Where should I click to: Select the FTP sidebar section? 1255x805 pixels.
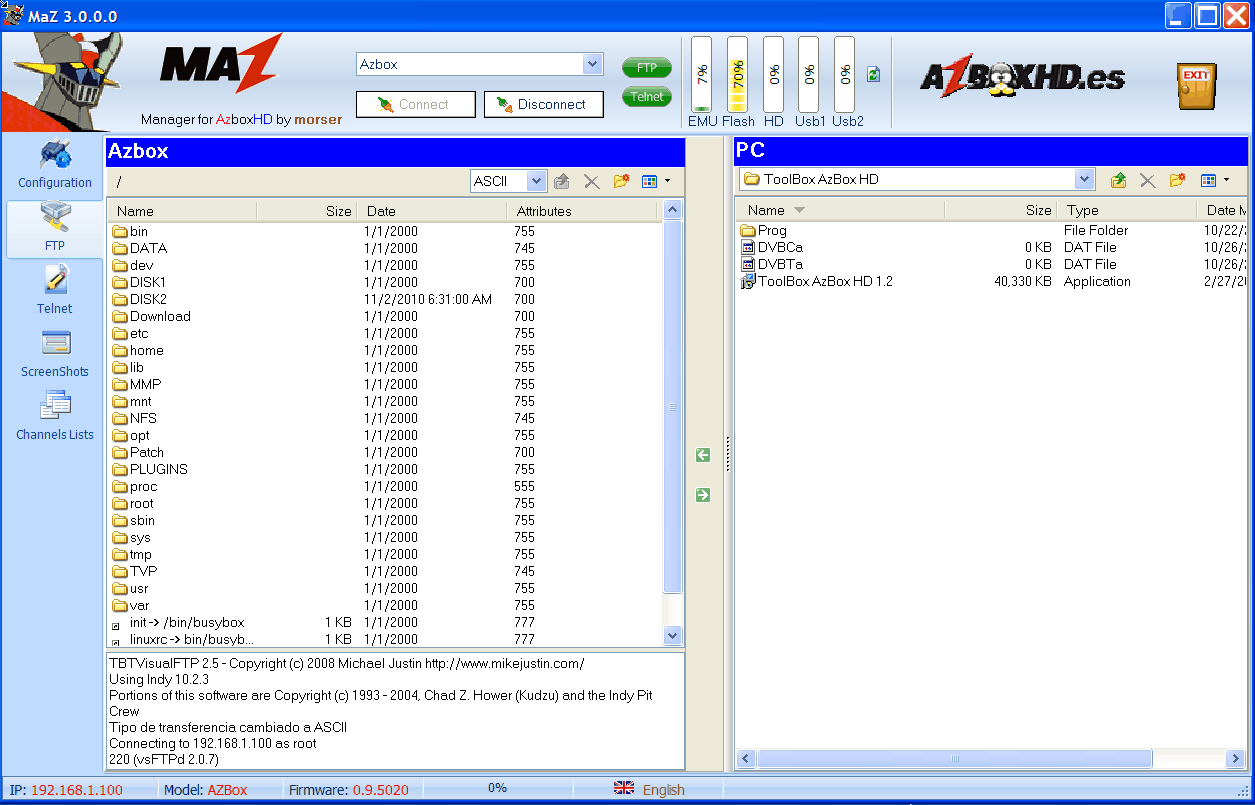[55, 230]
